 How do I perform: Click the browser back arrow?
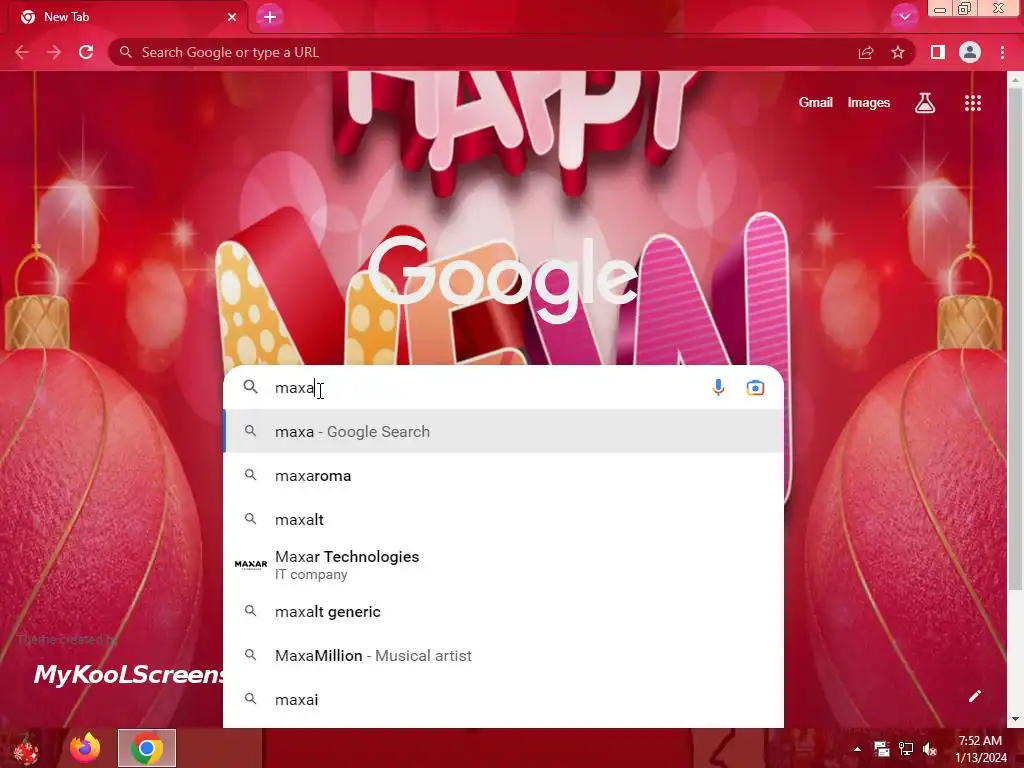point(22,52)
